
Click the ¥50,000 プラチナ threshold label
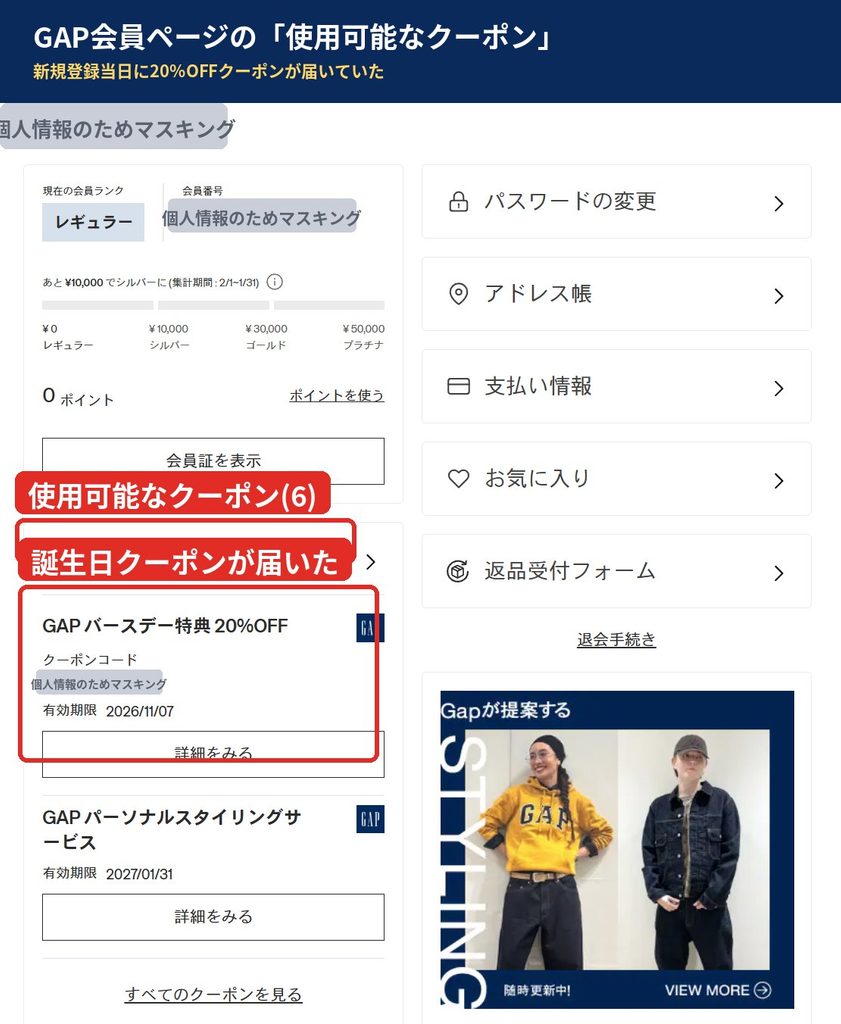click(364, 336)
